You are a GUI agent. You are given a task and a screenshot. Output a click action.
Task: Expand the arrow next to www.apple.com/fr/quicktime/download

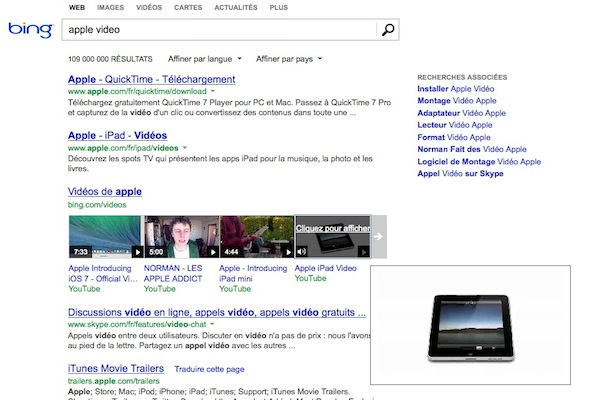(x=213, y=91)
